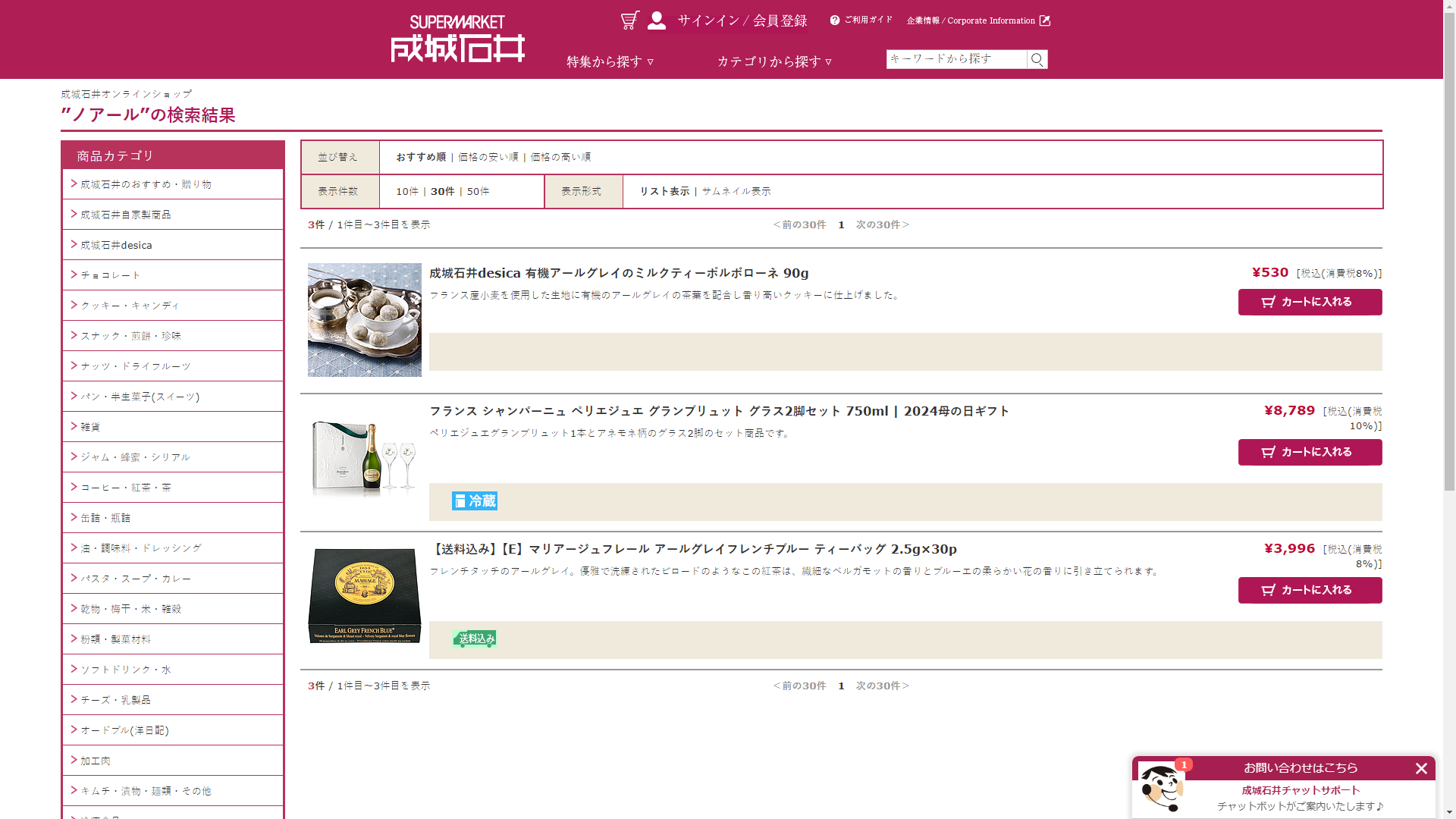Sort by 価格の安い順 lowest price
The width and height of the screenshot is (1456, 819).
click(x=488, y=157)
